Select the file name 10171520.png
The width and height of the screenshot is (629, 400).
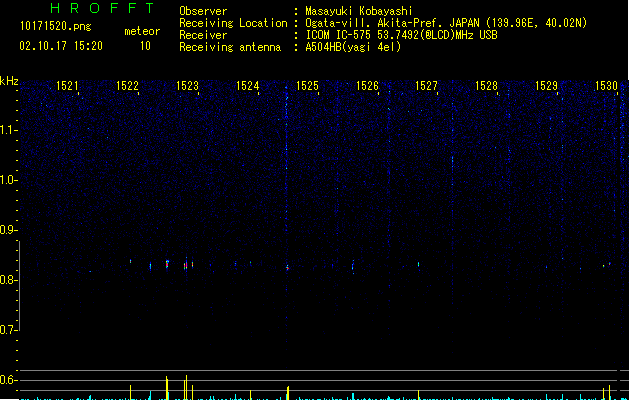pos(56,27)
